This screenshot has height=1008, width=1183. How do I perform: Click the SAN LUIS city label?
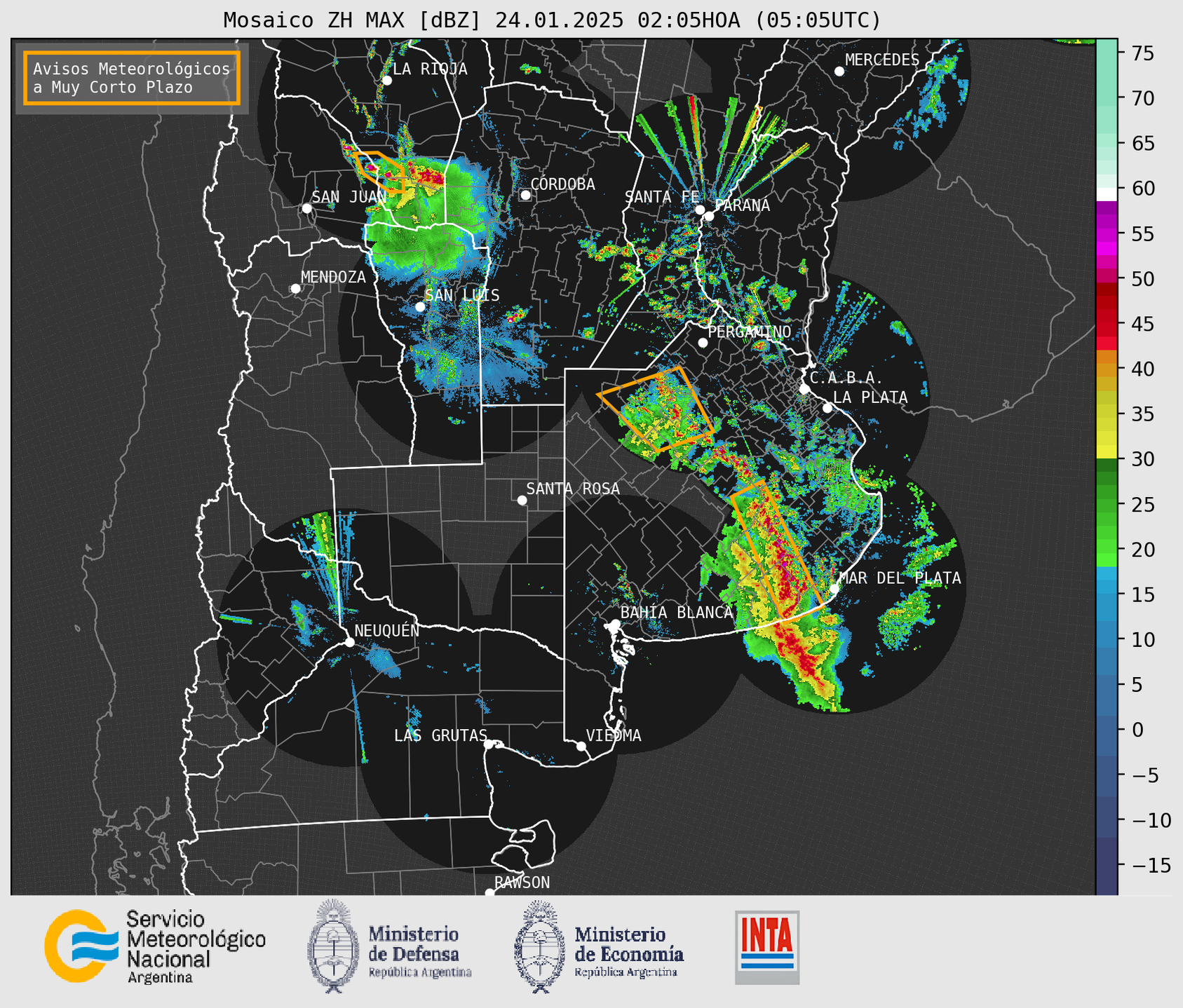462,295
